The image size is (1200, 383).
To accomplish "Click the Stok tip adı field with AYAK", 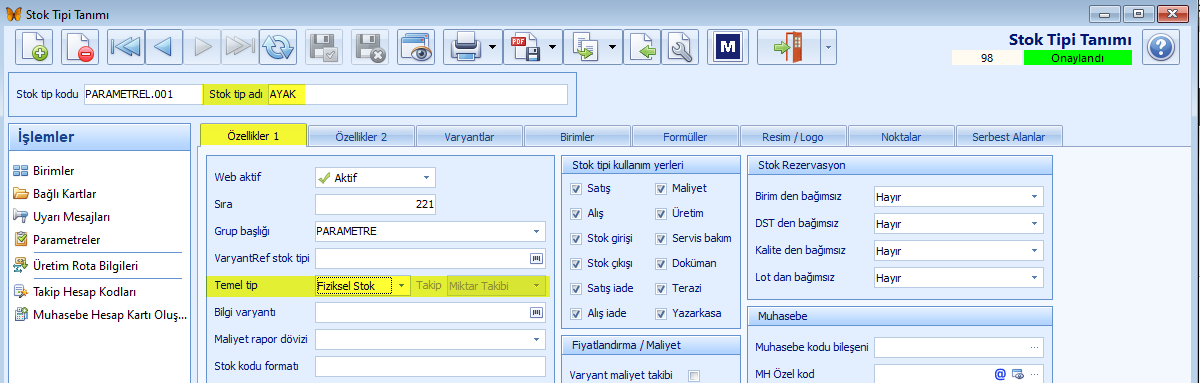I will 417,94.
